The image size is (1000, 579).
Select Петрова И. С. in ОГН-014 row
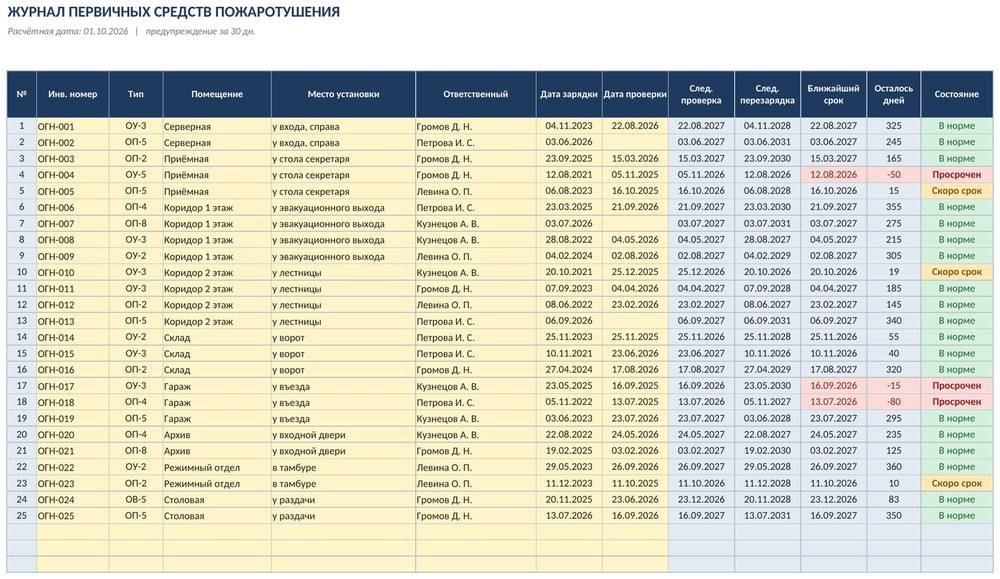[x=476, y=337]
